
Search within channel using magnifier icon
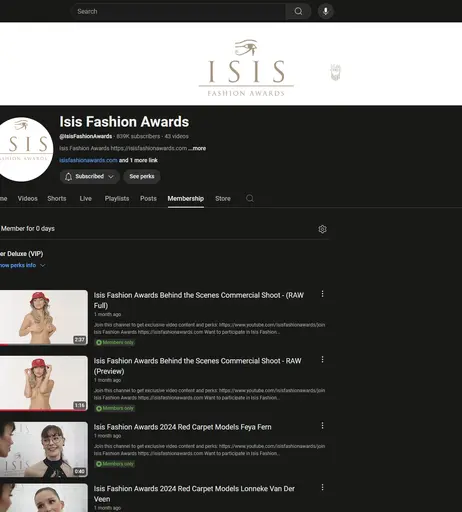(x=250, y=199)
